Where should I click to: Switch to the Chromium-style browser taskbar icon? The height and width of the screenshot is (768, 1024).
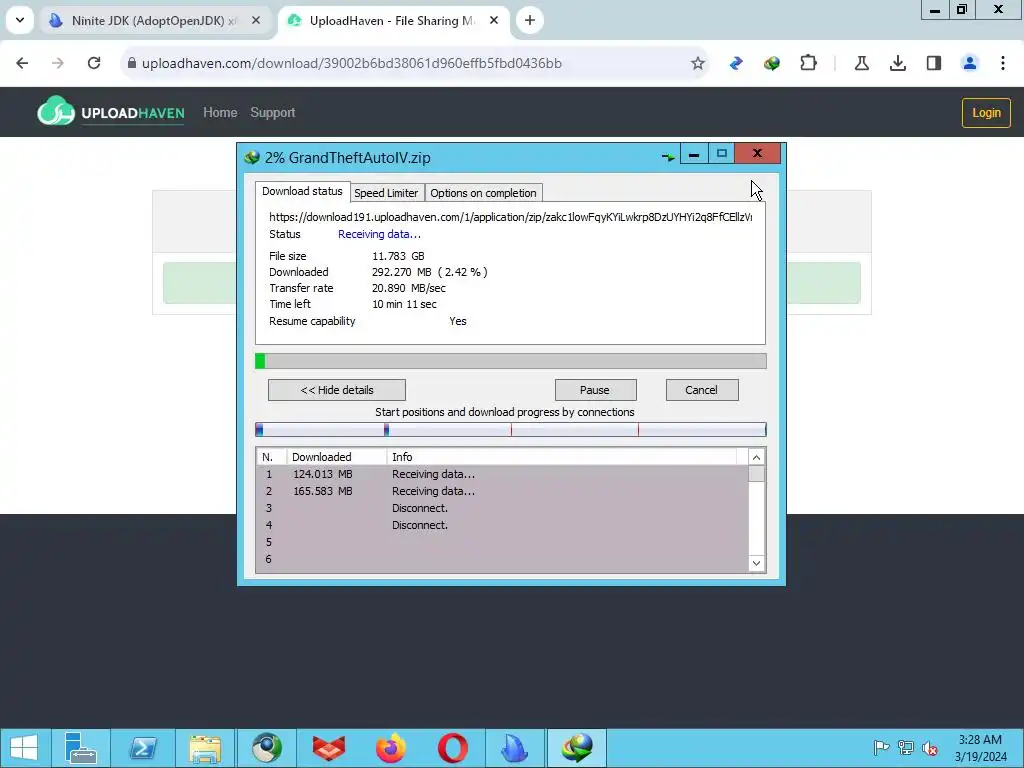point(267,748)
